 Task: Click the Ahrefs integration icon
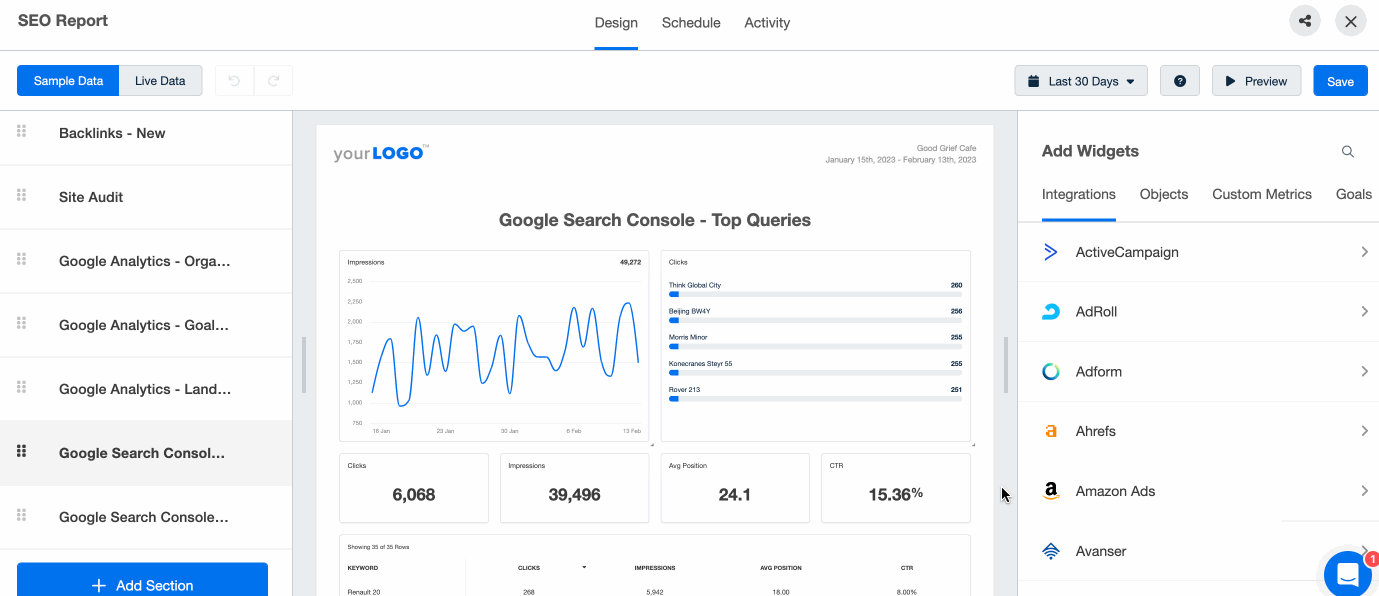click(x=1050, y=431)
